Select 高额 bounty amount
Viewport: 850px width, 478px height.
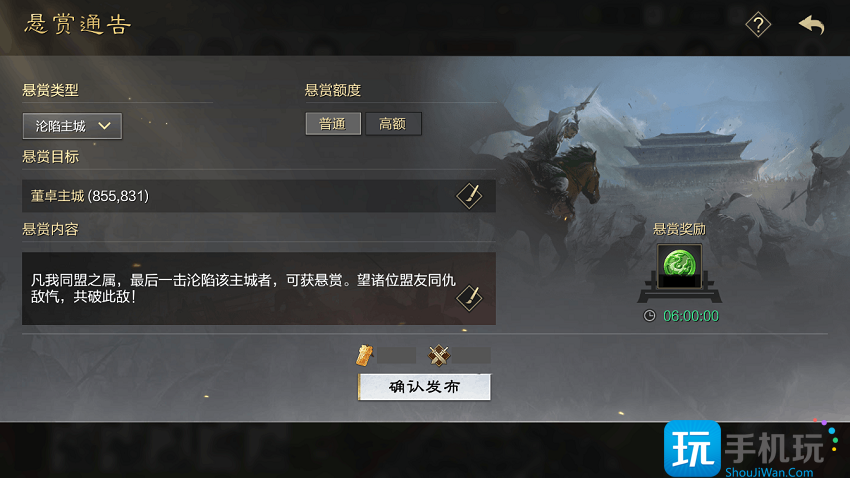(393, 124)
